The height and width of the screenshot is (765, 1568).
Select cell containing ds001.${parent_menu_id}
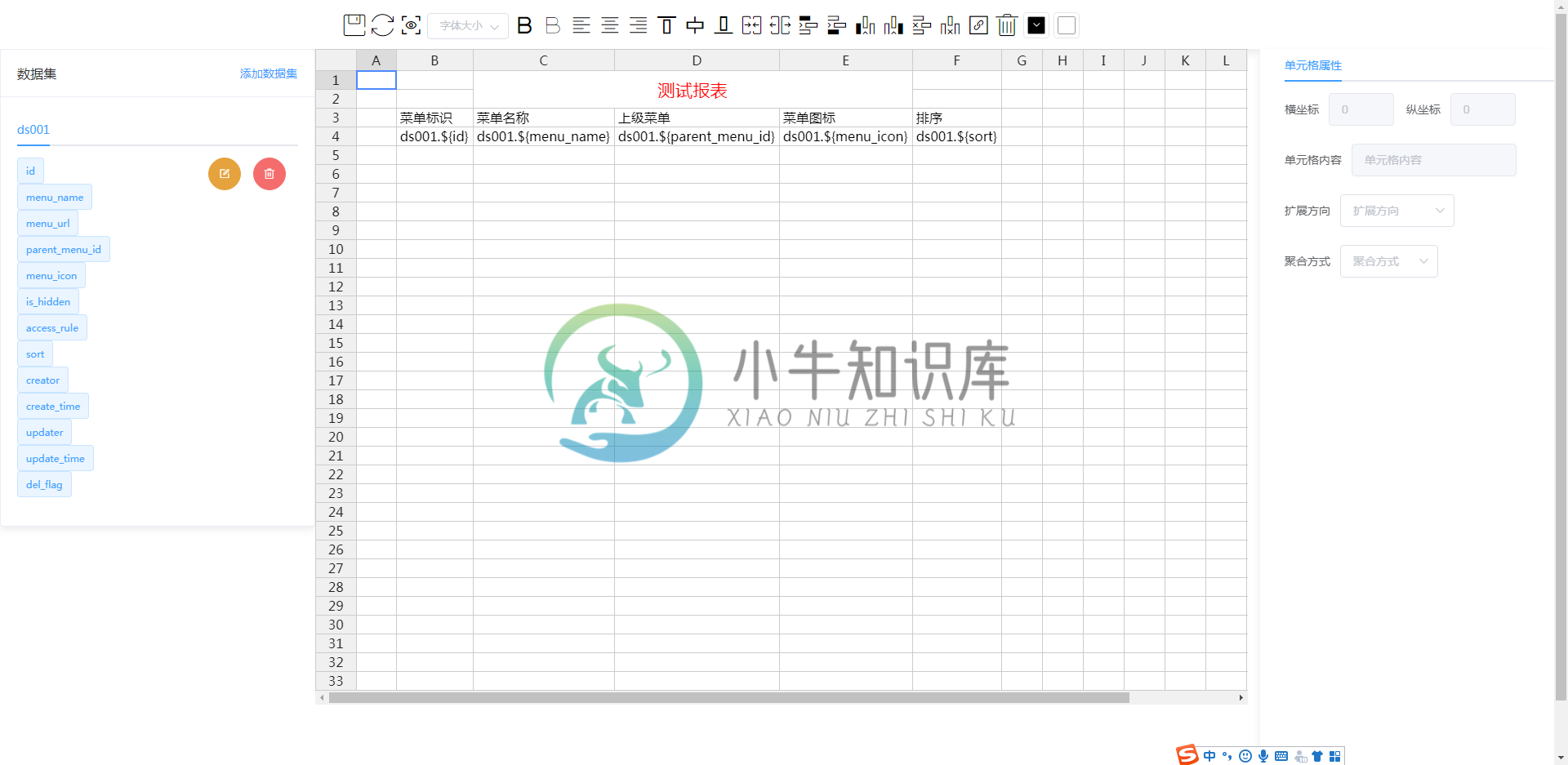pos(697,136)
